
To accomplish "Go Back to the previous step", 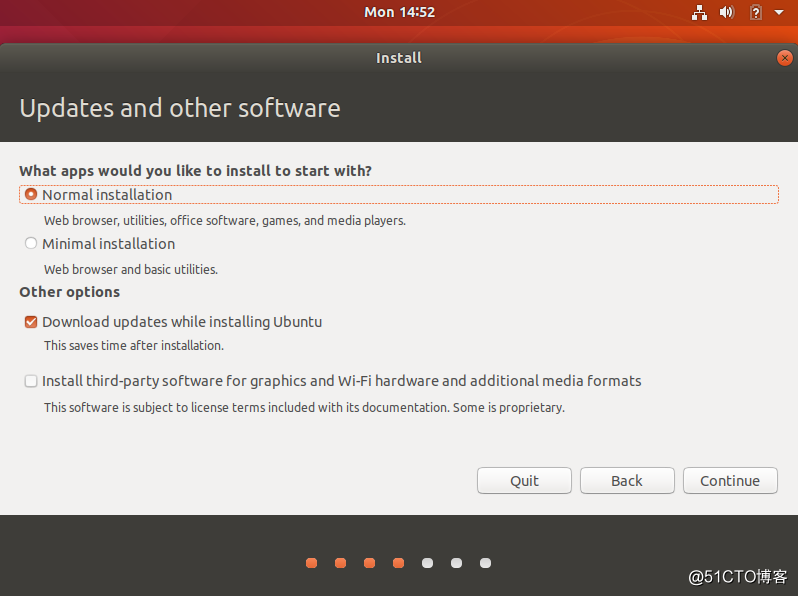I will coord(627,480).
